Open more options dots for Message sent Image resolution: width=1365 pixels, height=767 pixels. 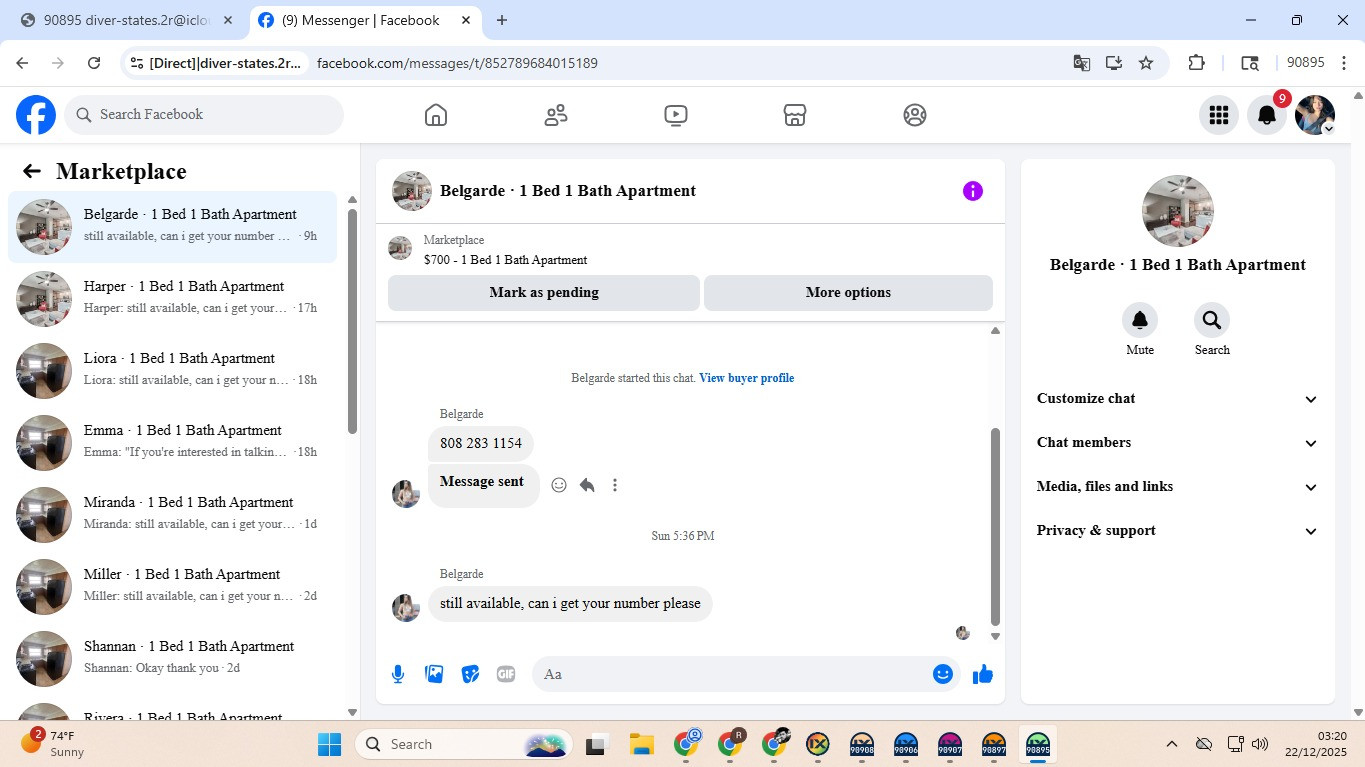pos(615,485)
